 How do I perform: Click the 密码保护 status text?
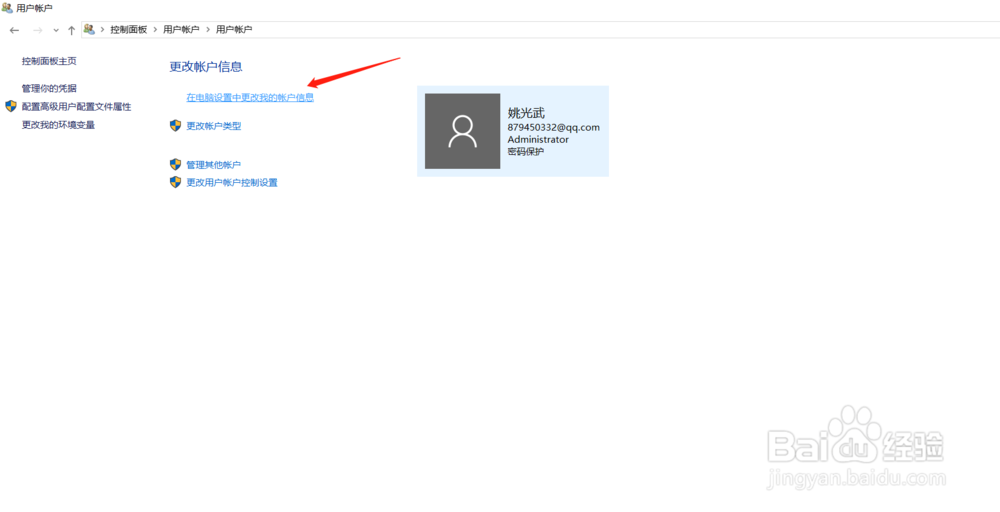tap(526, 151)
